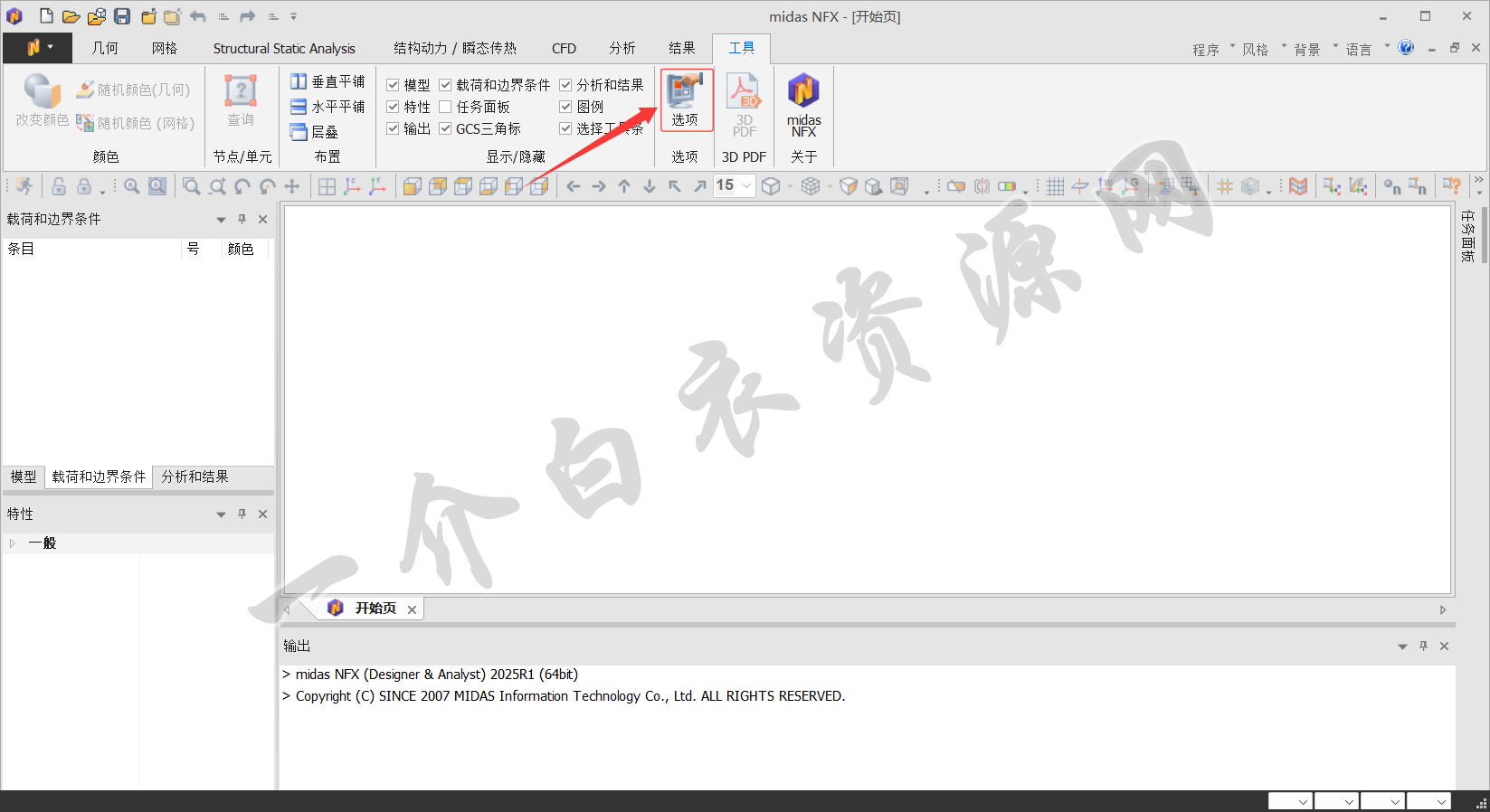
Task: Click the rotate left view arrow
Action: click(574, 186)
